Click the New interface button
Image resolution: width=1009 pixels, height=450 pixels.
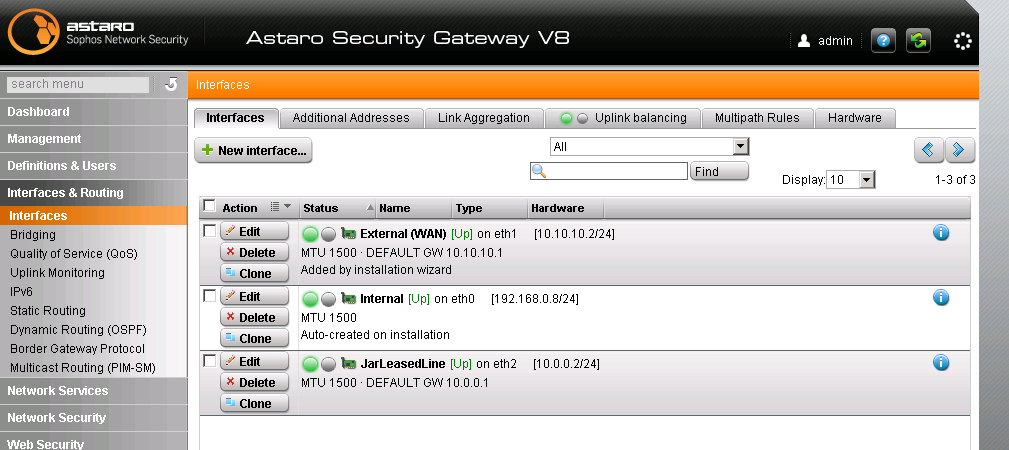[253, 150]
